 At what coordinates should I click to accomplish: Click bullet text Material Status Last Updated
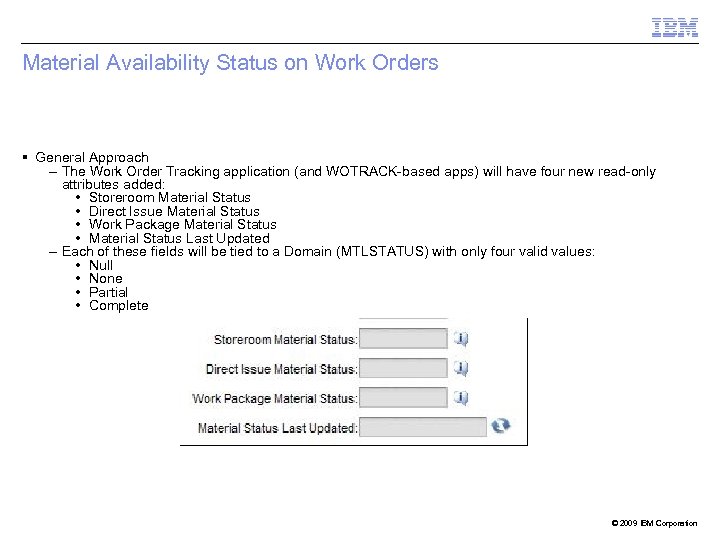point(179,238)
